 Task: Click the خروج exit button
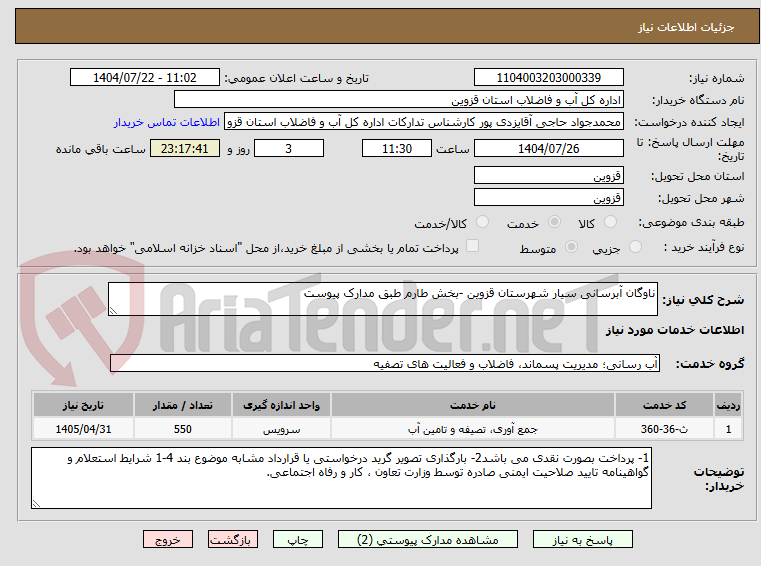tap(167, 539)
